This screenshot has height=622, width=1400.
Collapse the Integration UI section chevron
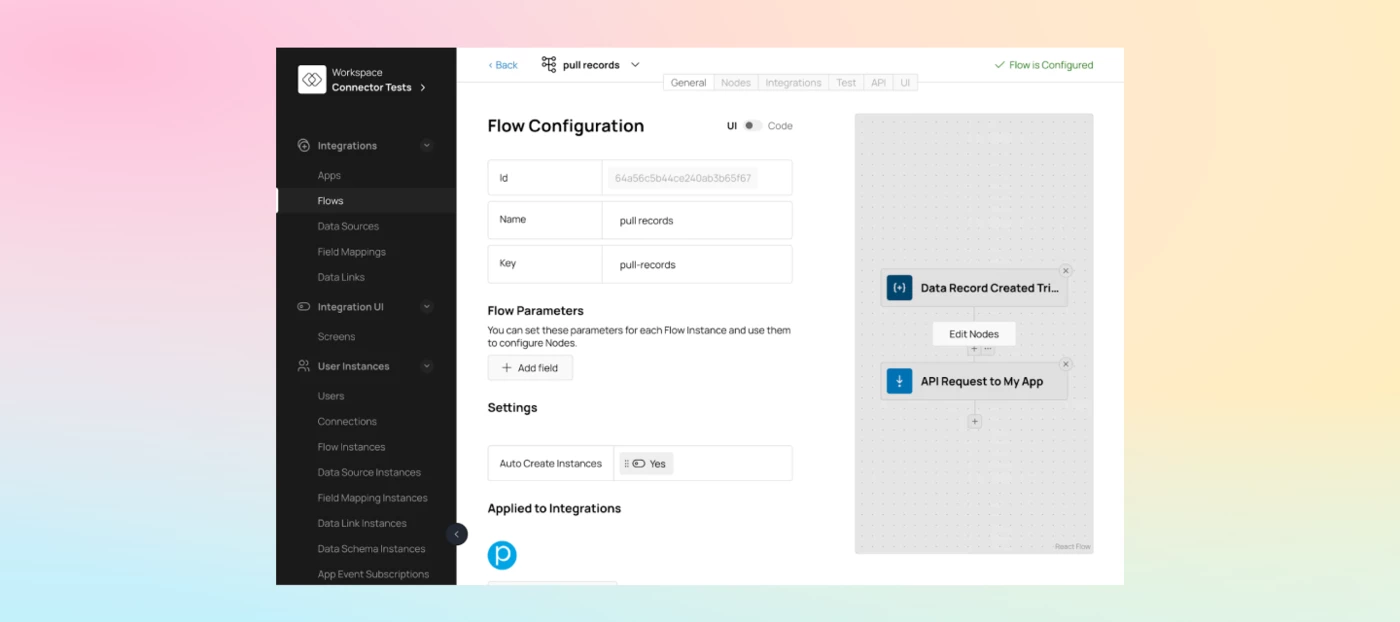tap(427, 307)
